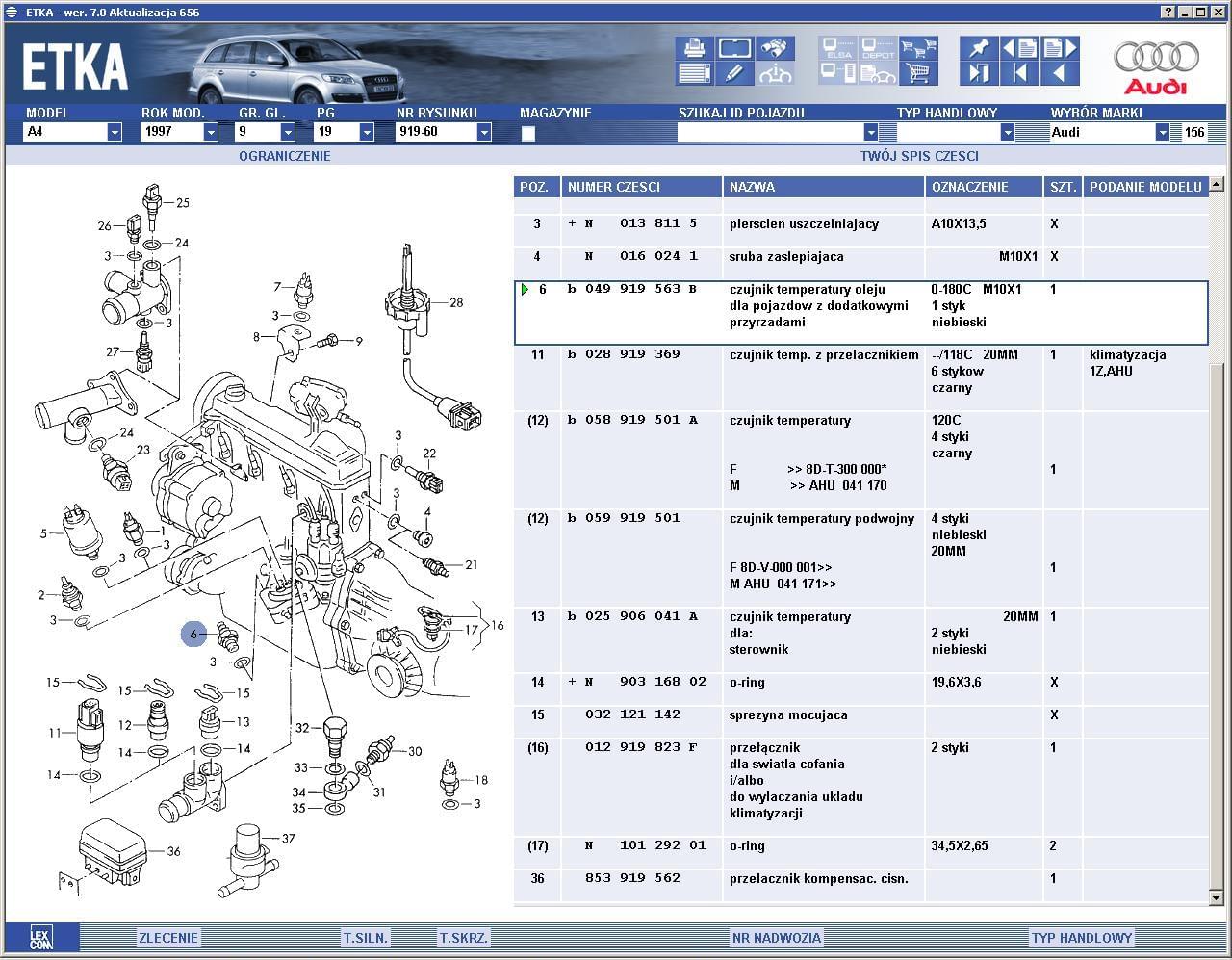
Task: Select part number '049 919 563 B'
Action: click(x=641, y=289)
